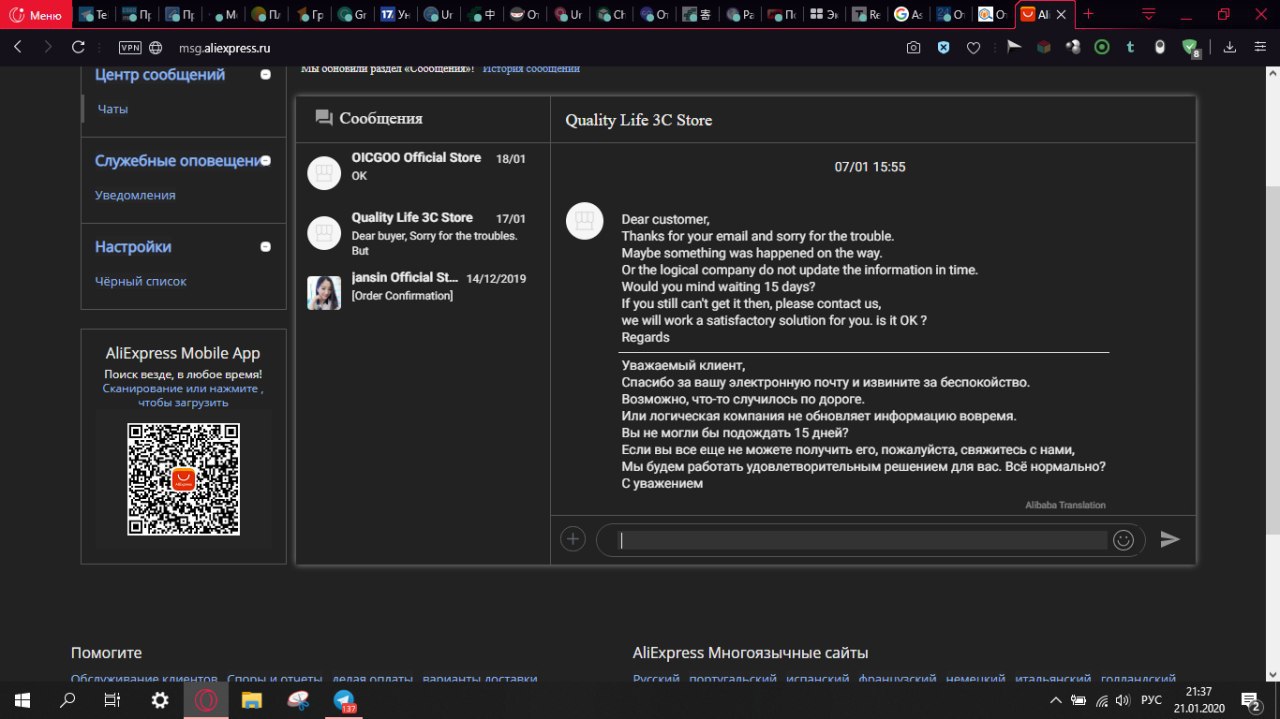Open the Windows Start menu
The width and height of the screenshot is (1280, 719).
pos(22,700)
